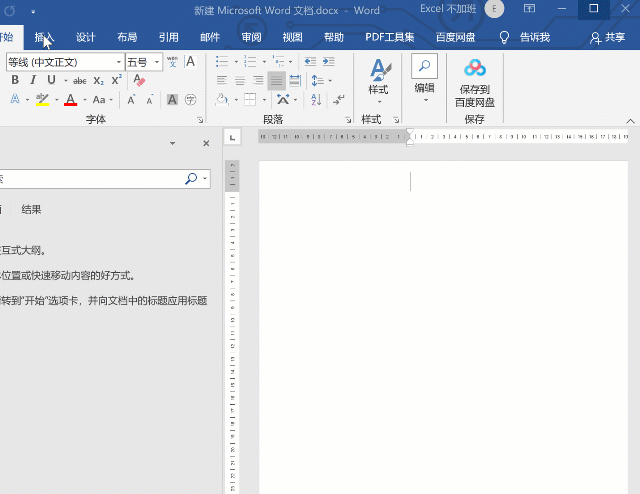Show paragraph marks
Screen dimensions: 640x494
click(338, 99)
